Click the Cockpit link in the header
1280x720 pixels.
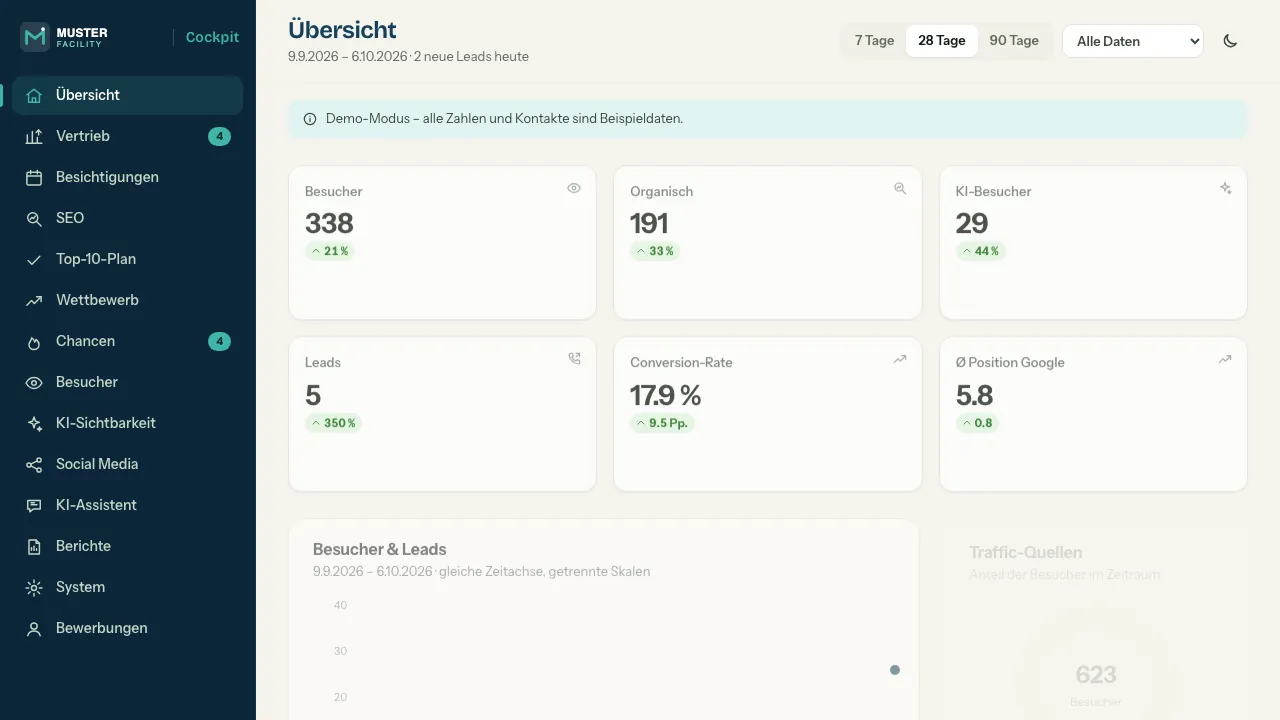(212, 37)
